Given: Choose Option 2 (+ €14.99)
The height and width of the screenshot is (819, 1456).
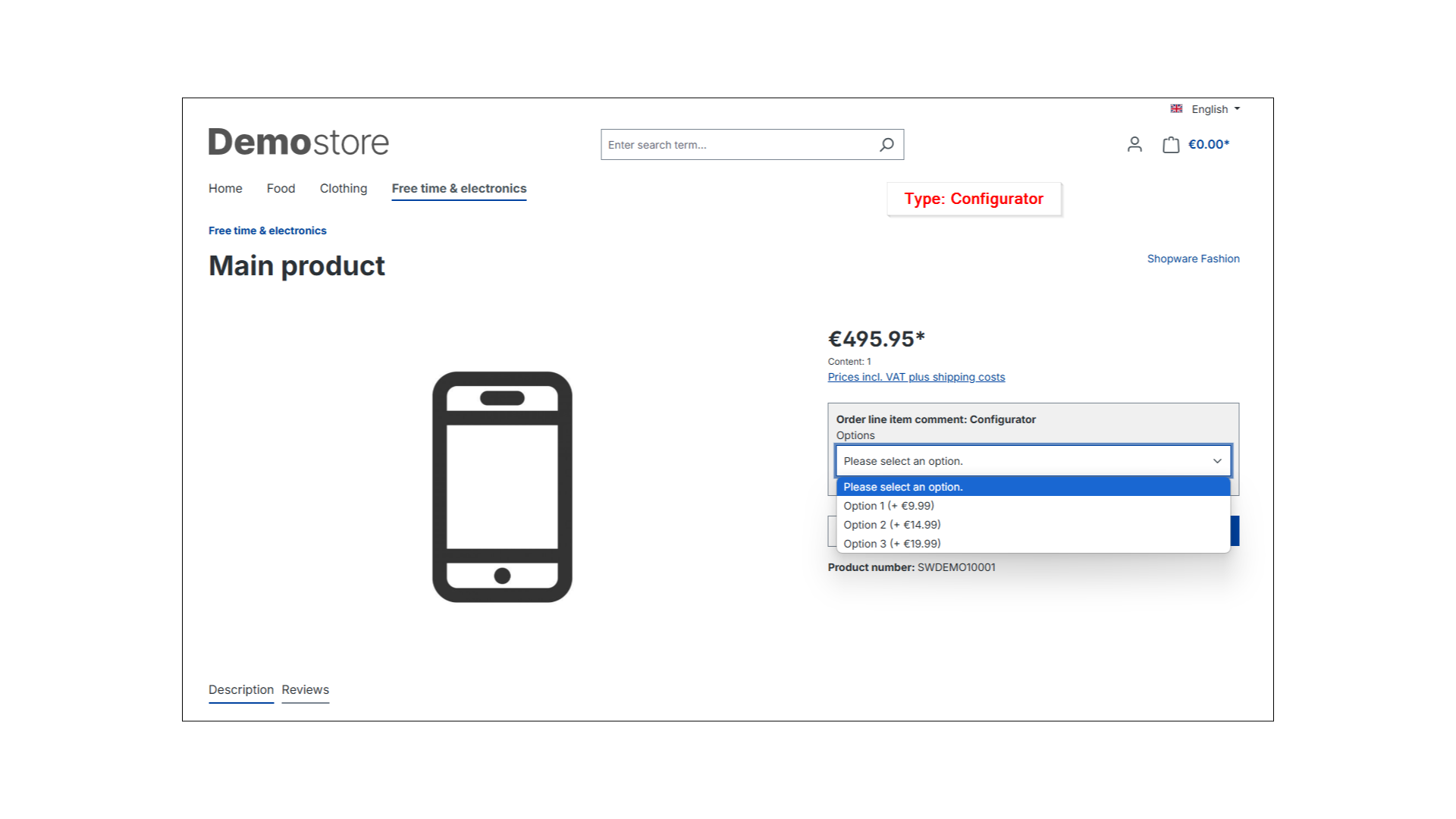Looking at the screenshot, I should coord(892,525).
